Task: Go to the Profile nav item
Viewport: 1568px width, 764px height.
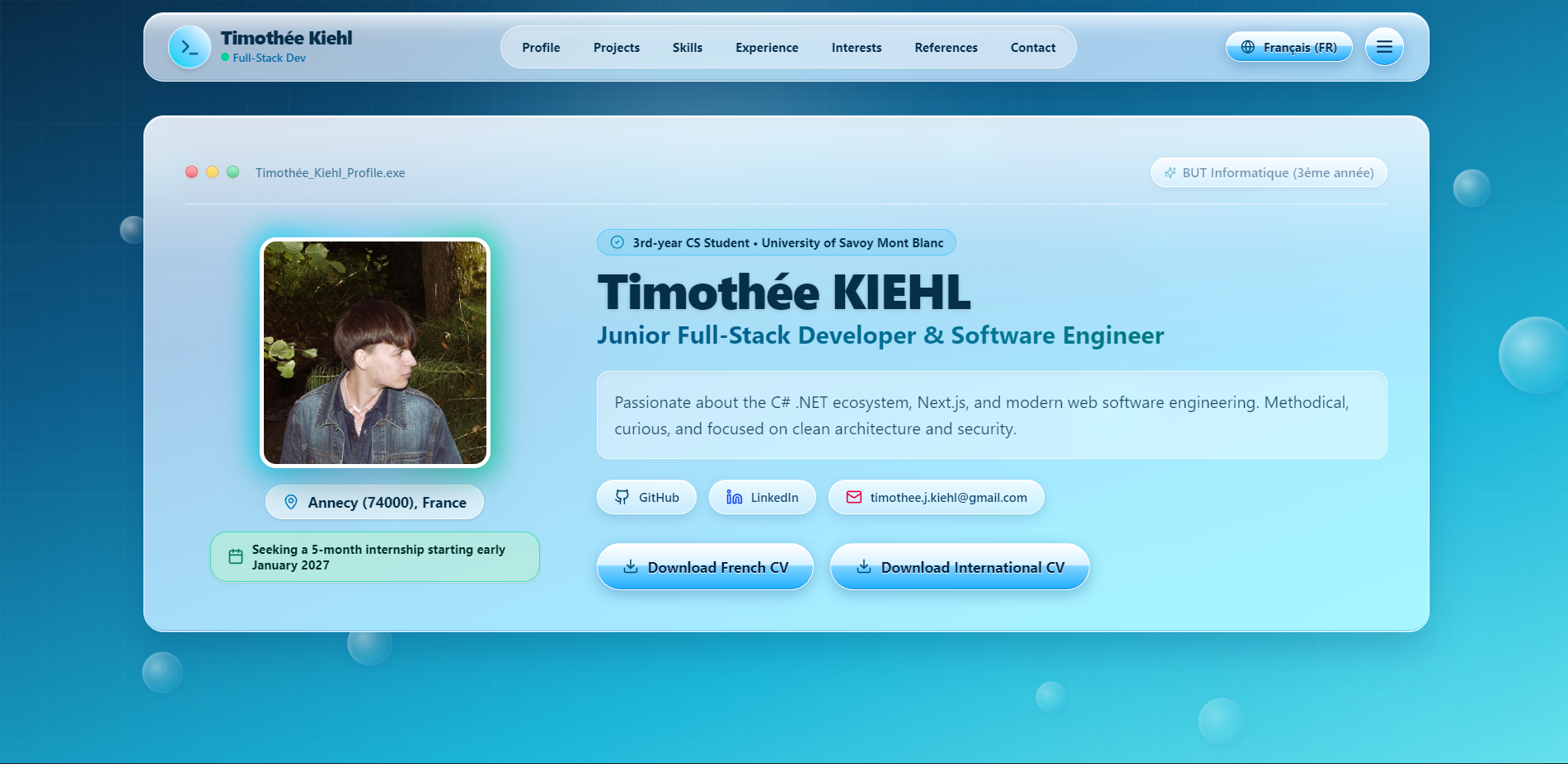Action: [x=541, y=48]
